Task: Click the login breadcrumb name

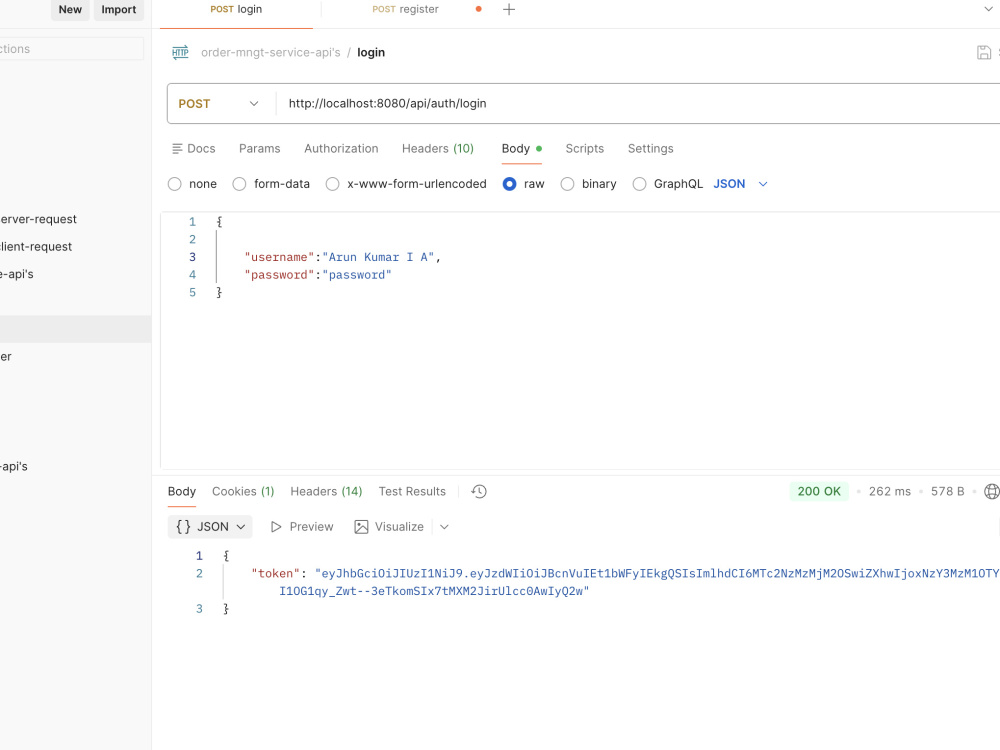Action: tap(371, 52)
